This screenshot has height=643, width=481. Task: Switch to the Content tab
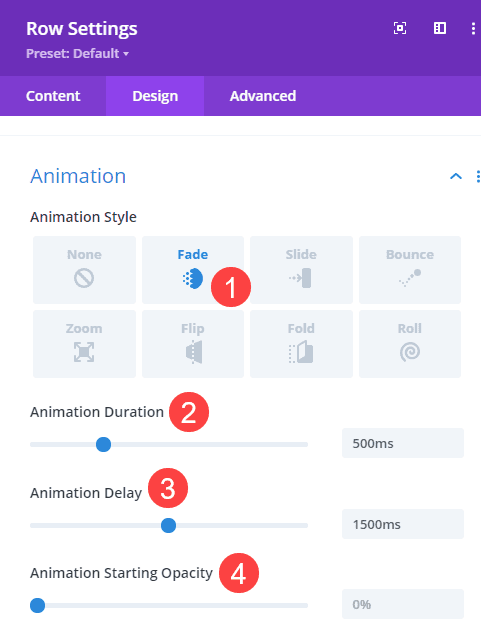(x=53, y=96)
